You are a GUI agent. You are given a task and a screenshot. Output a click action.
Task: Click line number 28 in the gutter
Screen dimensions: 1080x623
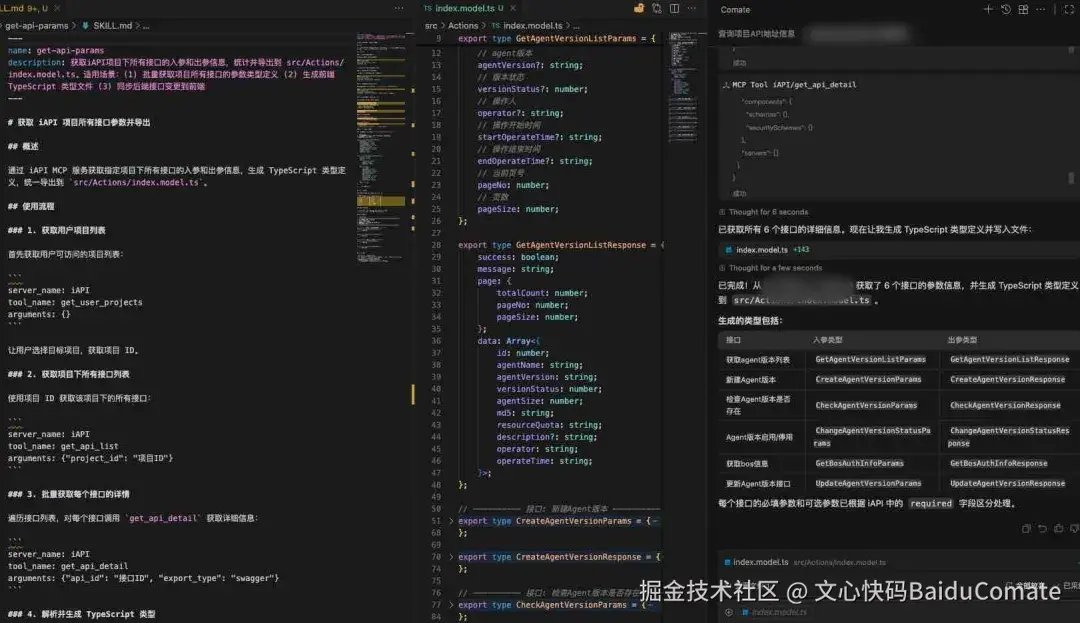point(436,245)
